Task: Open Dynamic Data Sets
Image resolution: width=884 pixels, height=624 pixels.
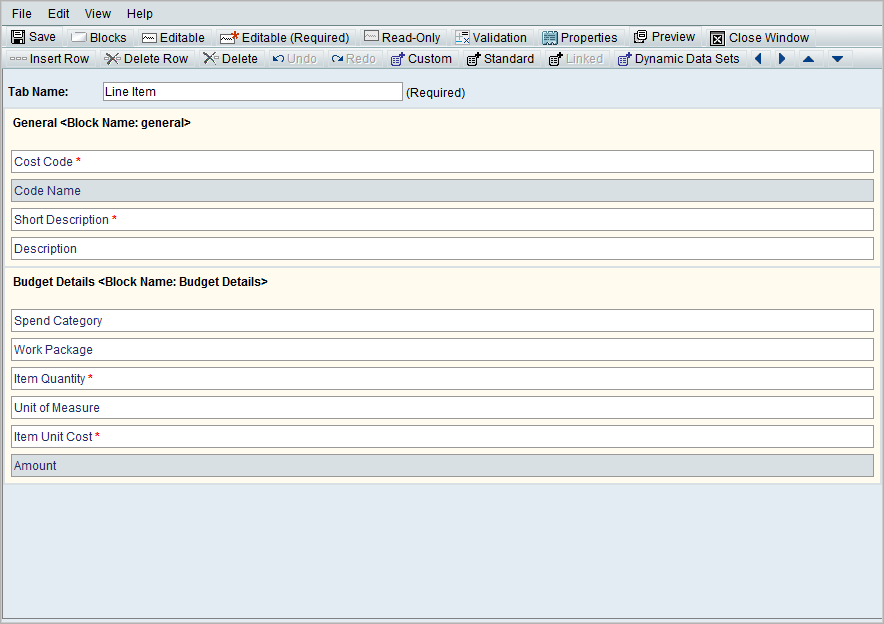Action: pos(678,59)
